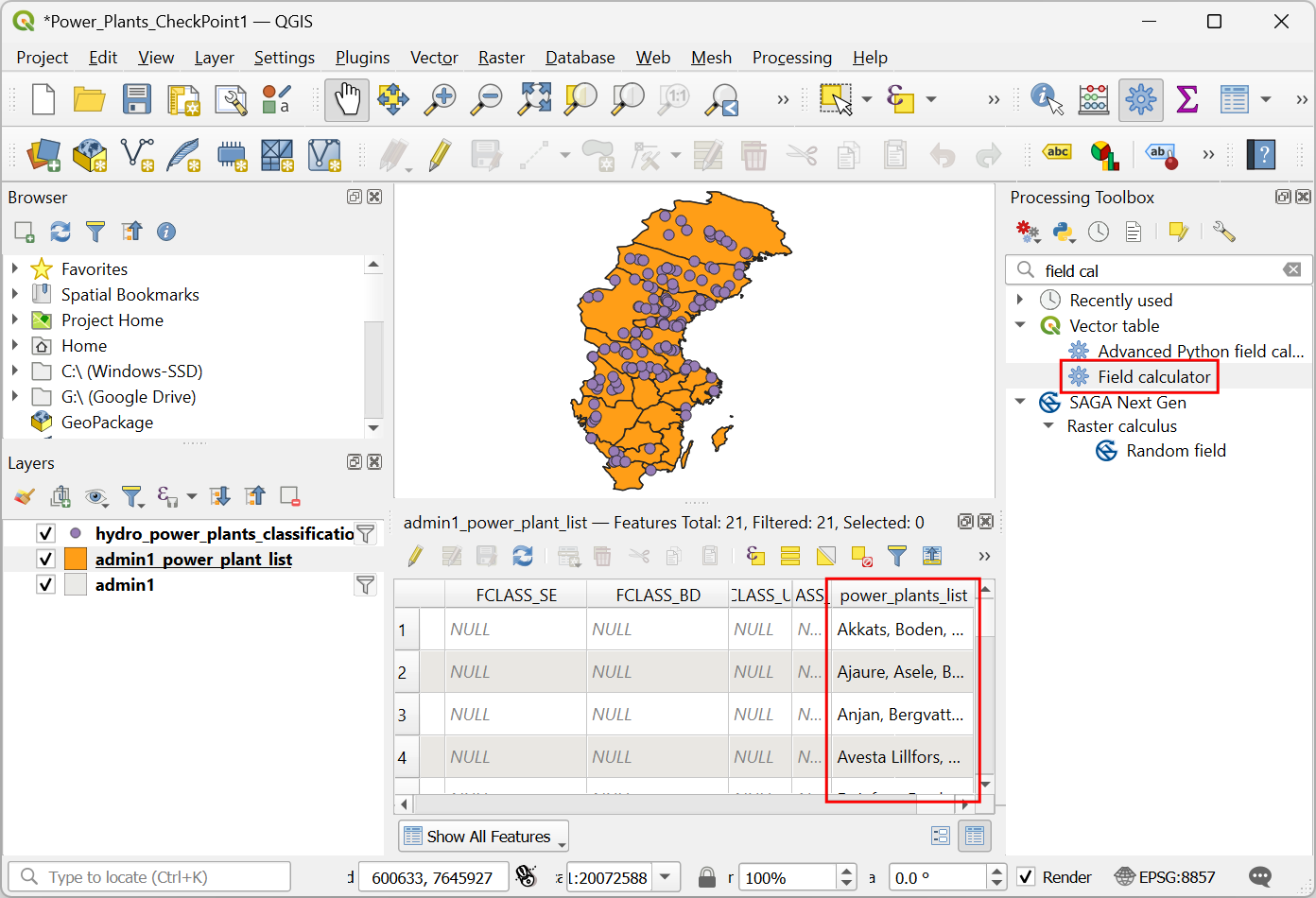1316x898 pixels.
Task: Click the Refresh icon in Browser panel
Action: 61,232
